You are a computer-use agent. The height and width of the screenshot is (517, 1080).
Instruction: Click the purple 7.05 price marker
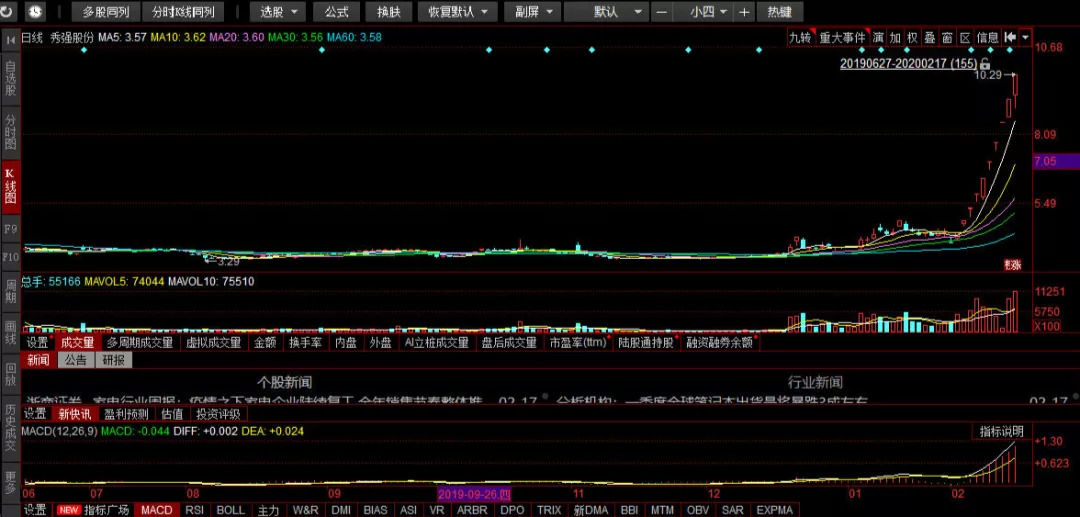point(1054,161)
